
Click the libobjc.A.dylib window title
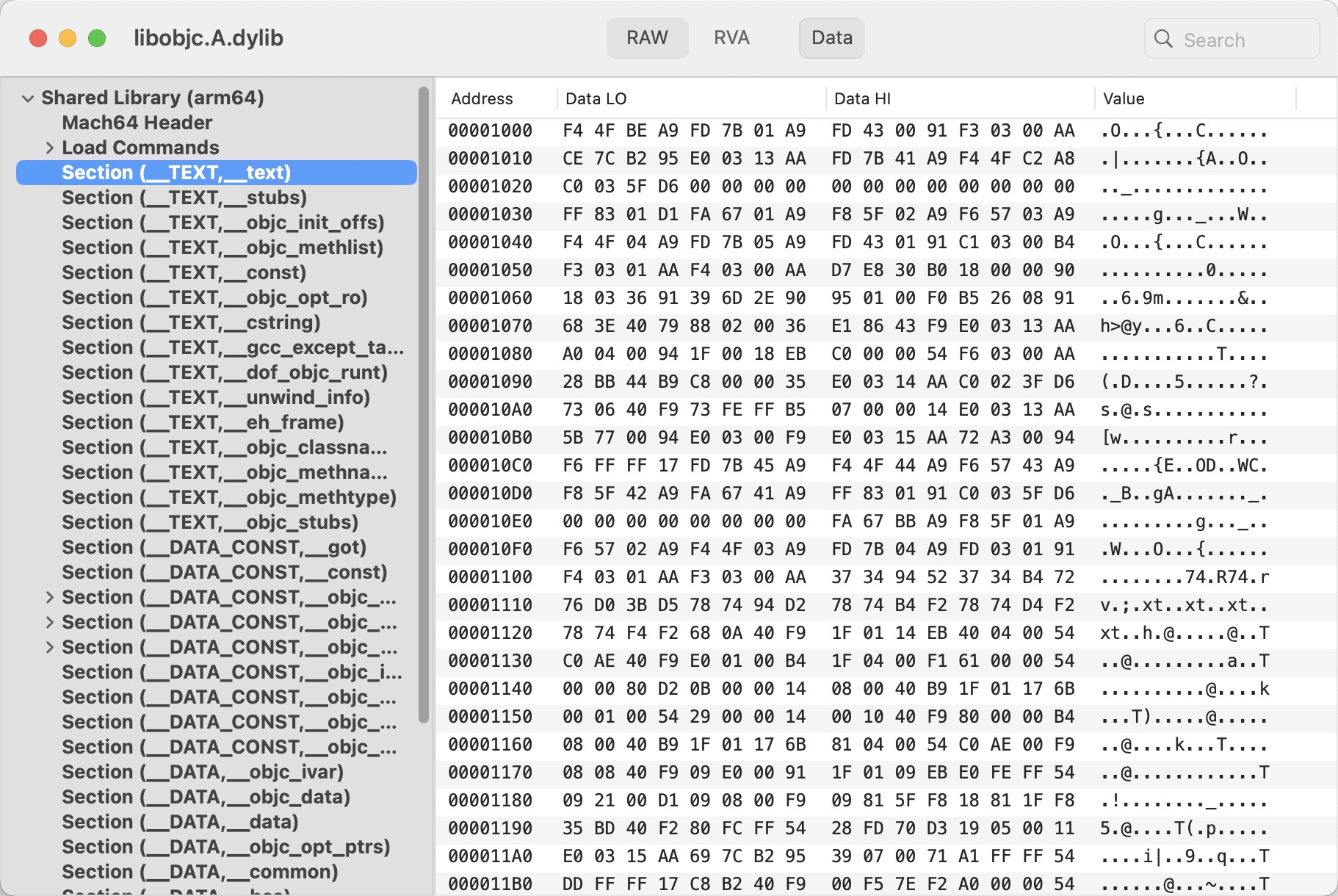point(209,38)
